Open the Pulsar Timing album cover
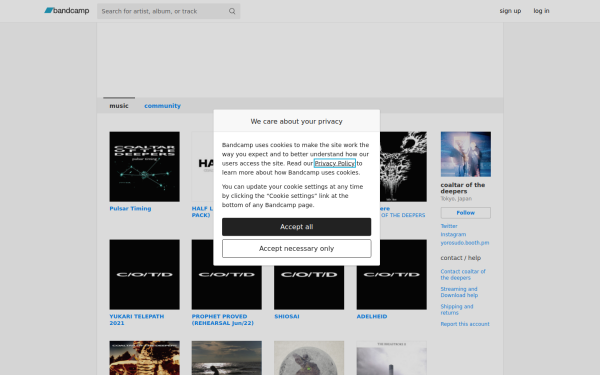This screenshot has height=375, width=600. click(x=144, y=166)
